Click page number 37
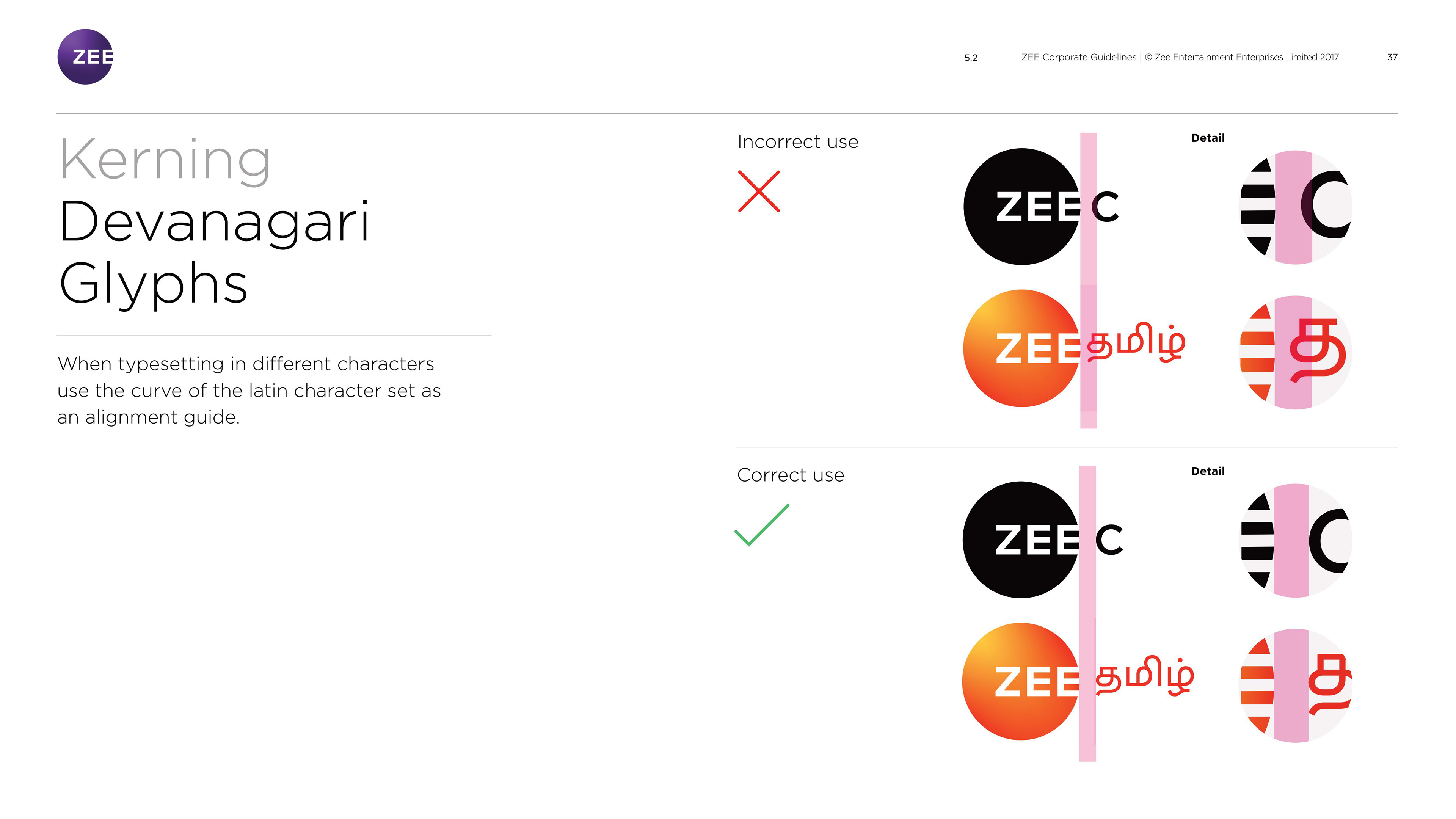Image resolution: width=1456 pixels, height=819 pixels. 1392,57
